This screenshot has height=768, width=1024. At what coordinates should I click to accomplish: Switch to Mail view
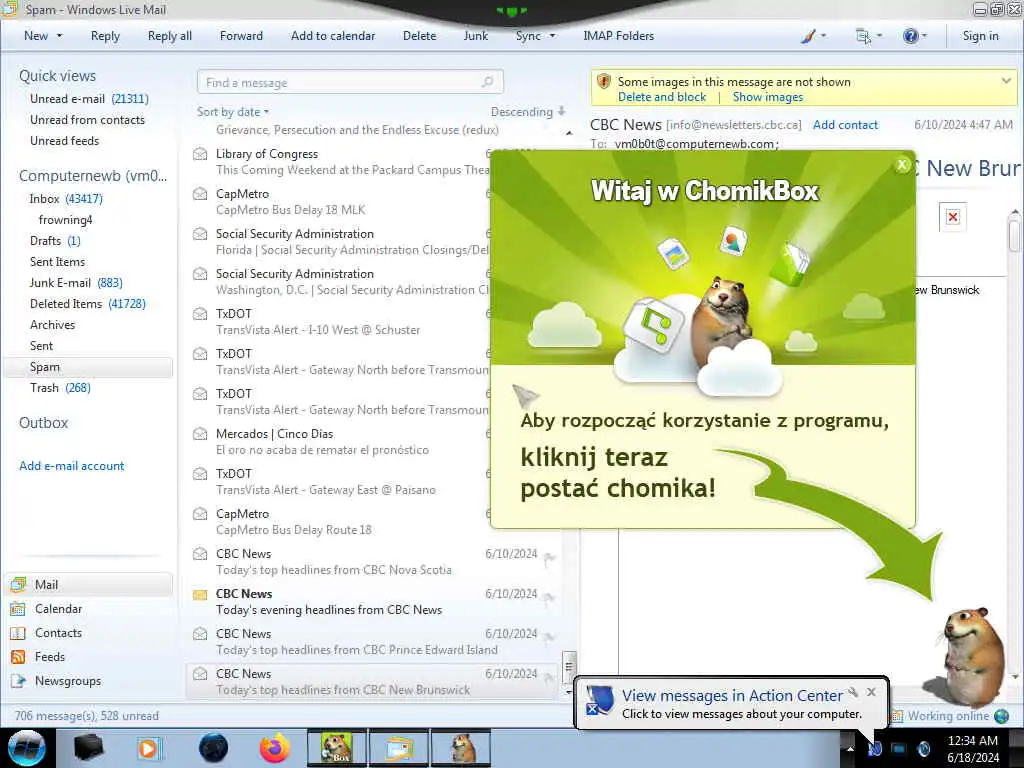pyautogui.click(x=88, y=584)
